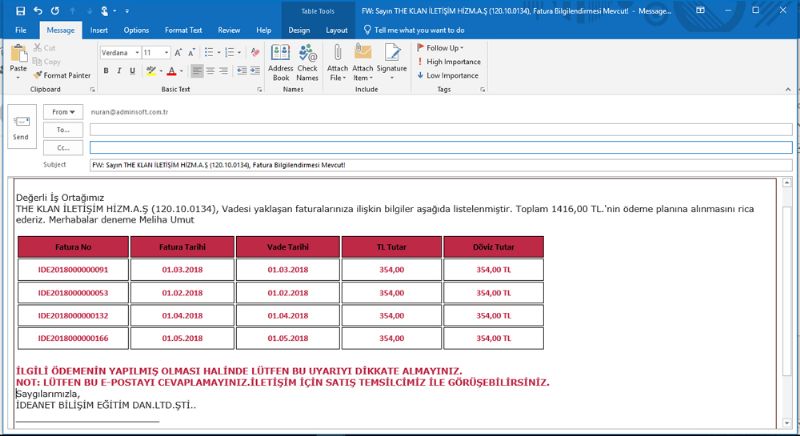This screenshot has width=800, height=436.
Task: Open Basic Text dialog launcher
Action: (260, 90)
